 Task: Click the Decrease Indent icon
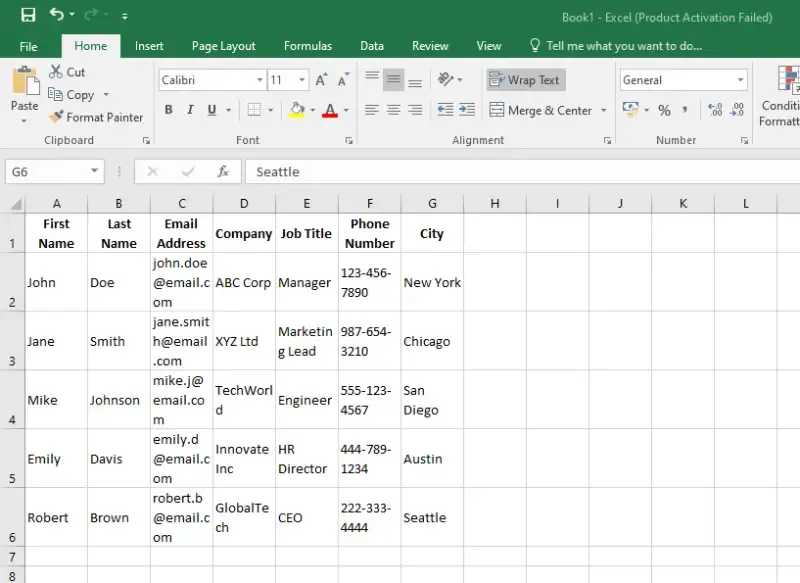click(445, 110)
